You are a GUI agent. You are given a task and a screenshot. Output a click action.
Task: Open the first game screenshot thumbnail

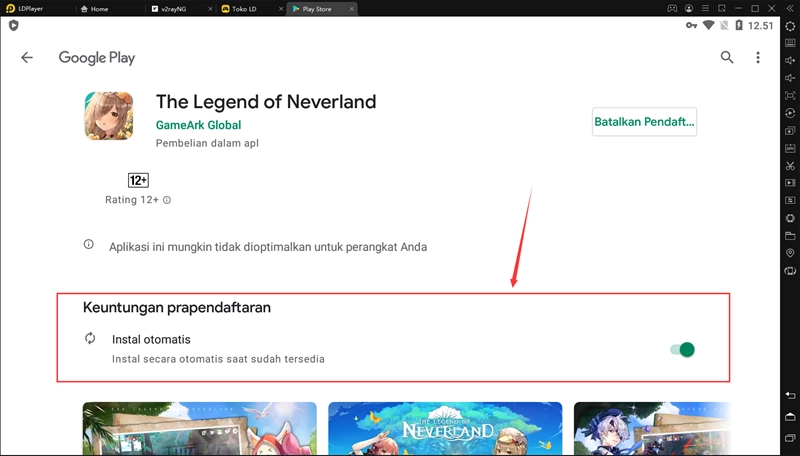coord(199,428)
